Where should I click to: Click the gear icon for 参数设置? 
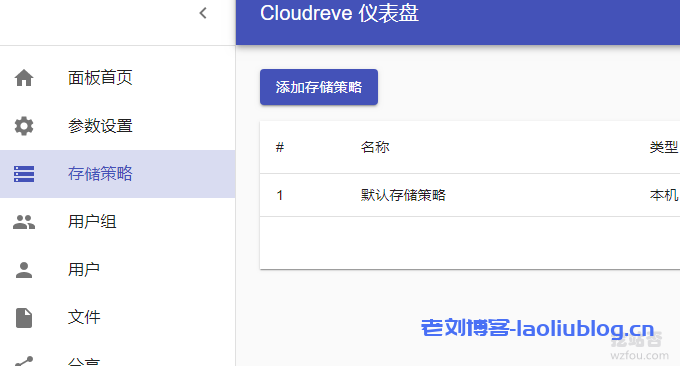[24, 126]
